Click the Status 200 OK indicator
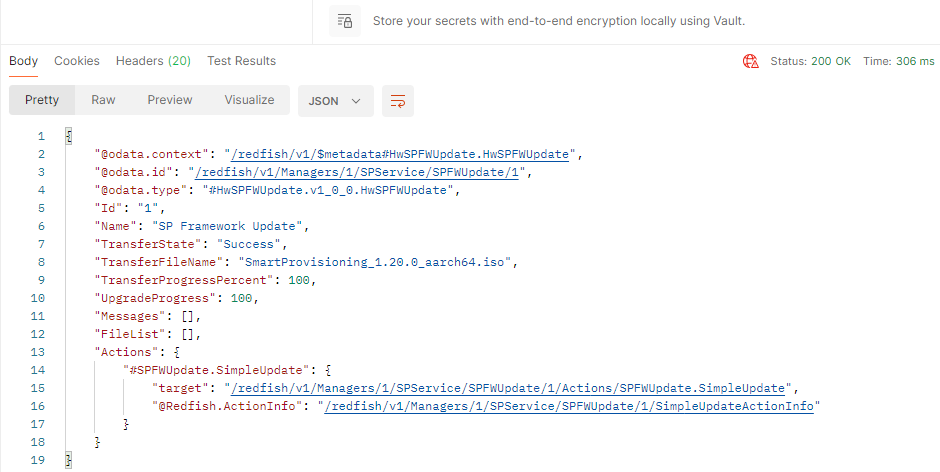The width and height of the screenshot is (940, 472). pyautogui.click(x=811, y=61)
